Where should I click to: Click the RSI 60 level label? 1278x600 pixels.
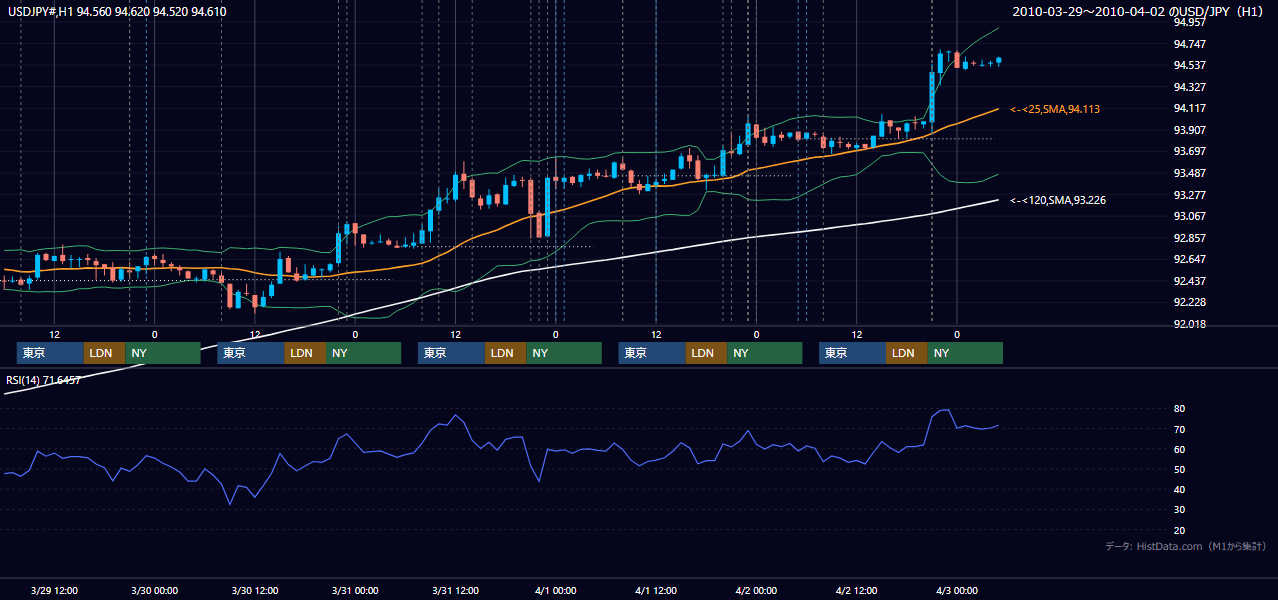(1179, 449)
